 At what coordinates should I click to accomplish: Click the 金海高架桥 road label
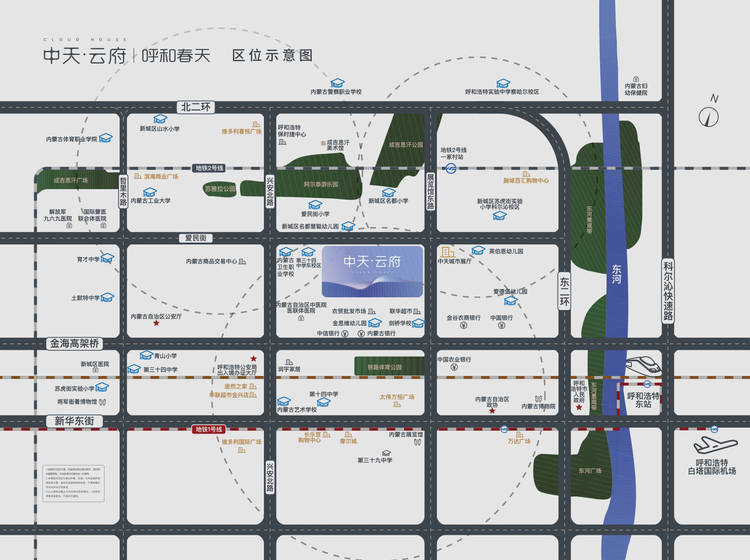point(74,343)
